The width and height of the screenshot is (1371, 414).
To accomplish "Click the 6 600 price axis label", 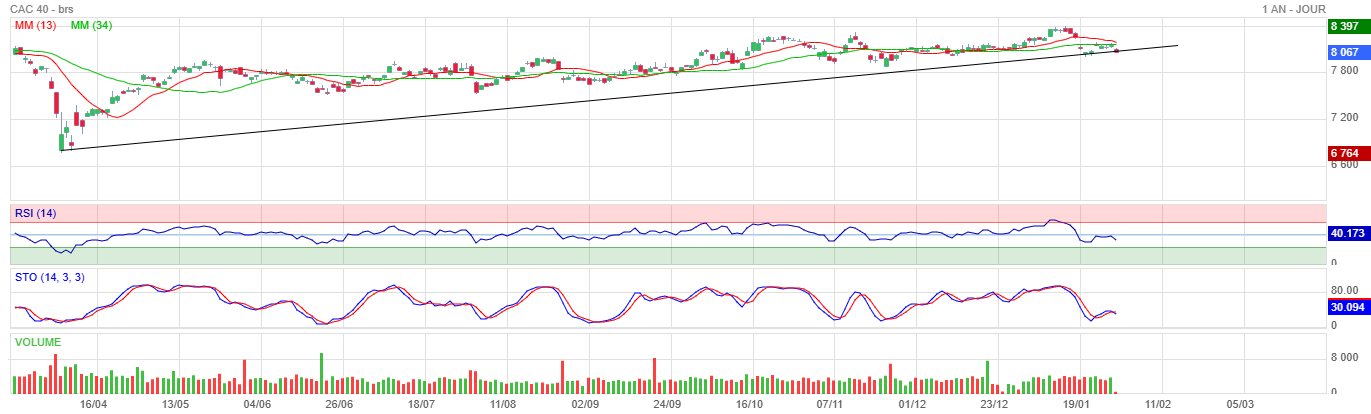I will click(x=1343, y=165).
